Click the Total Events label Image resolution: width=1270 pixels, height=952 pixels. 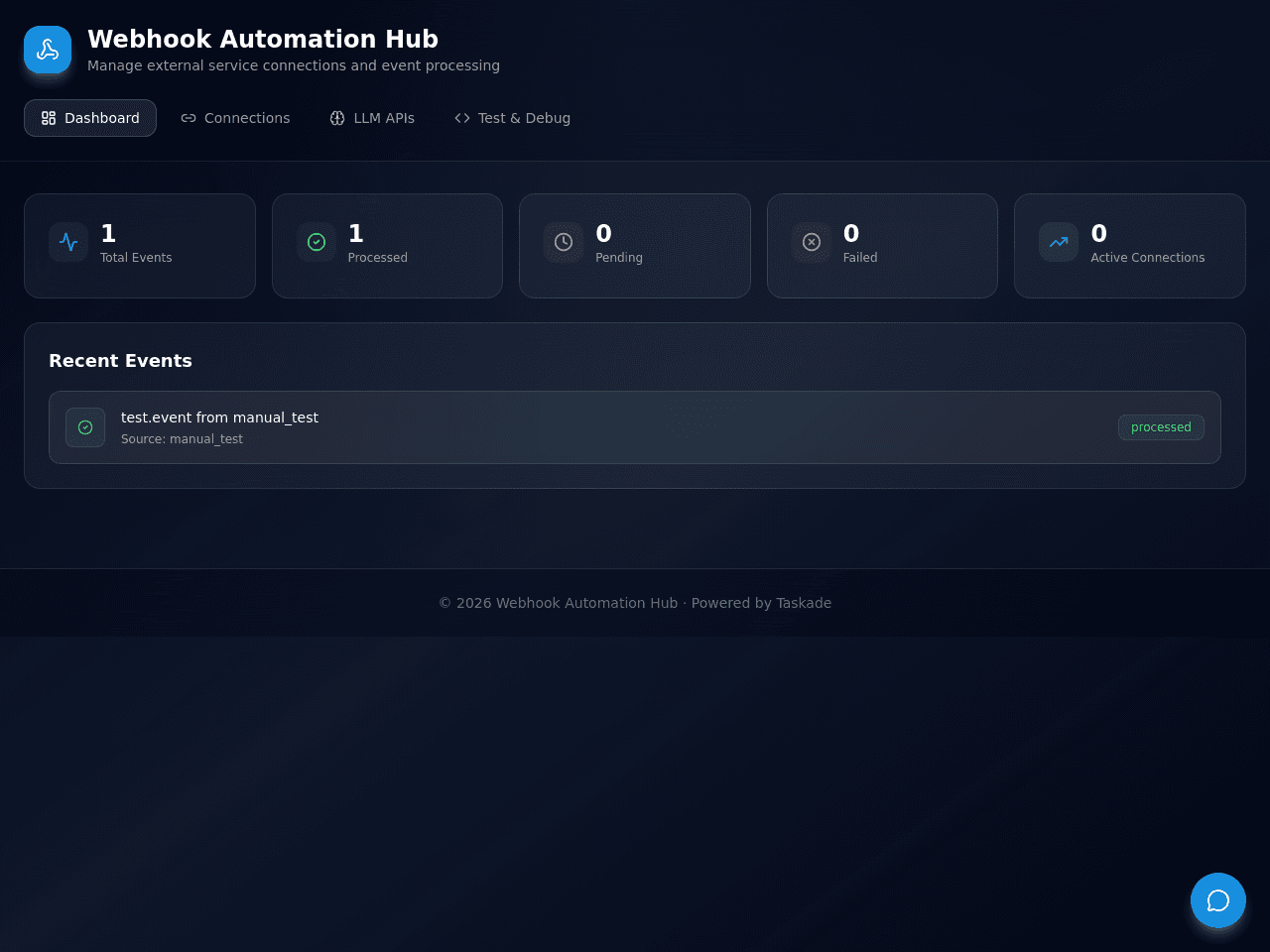(x=136, y=258)
